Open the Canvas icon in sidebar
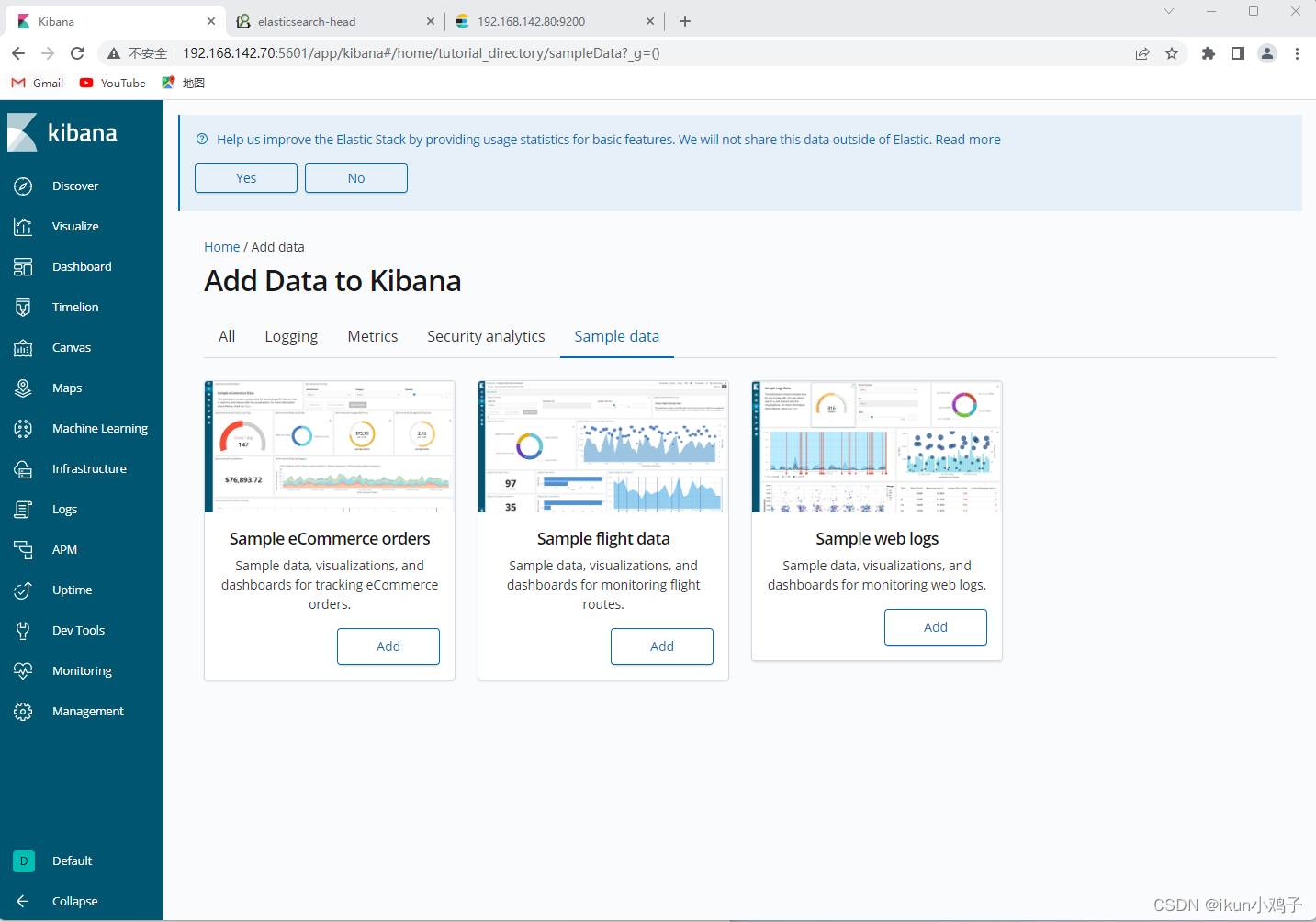Viewport: 1316px width, 922px height. click(23, 348)
